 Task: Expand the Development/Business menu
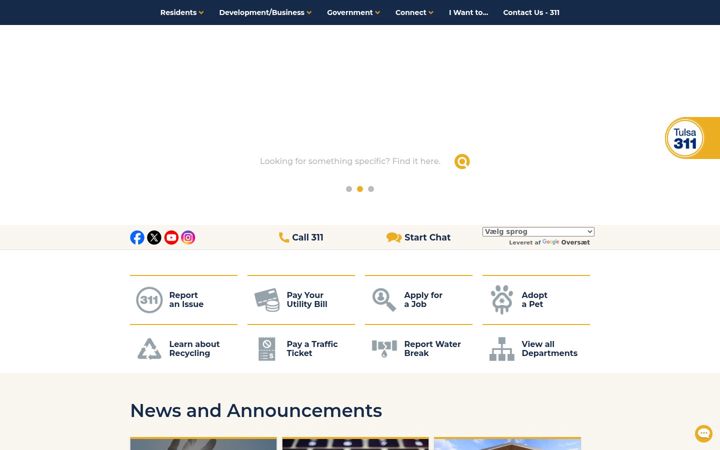coord(265,12)
